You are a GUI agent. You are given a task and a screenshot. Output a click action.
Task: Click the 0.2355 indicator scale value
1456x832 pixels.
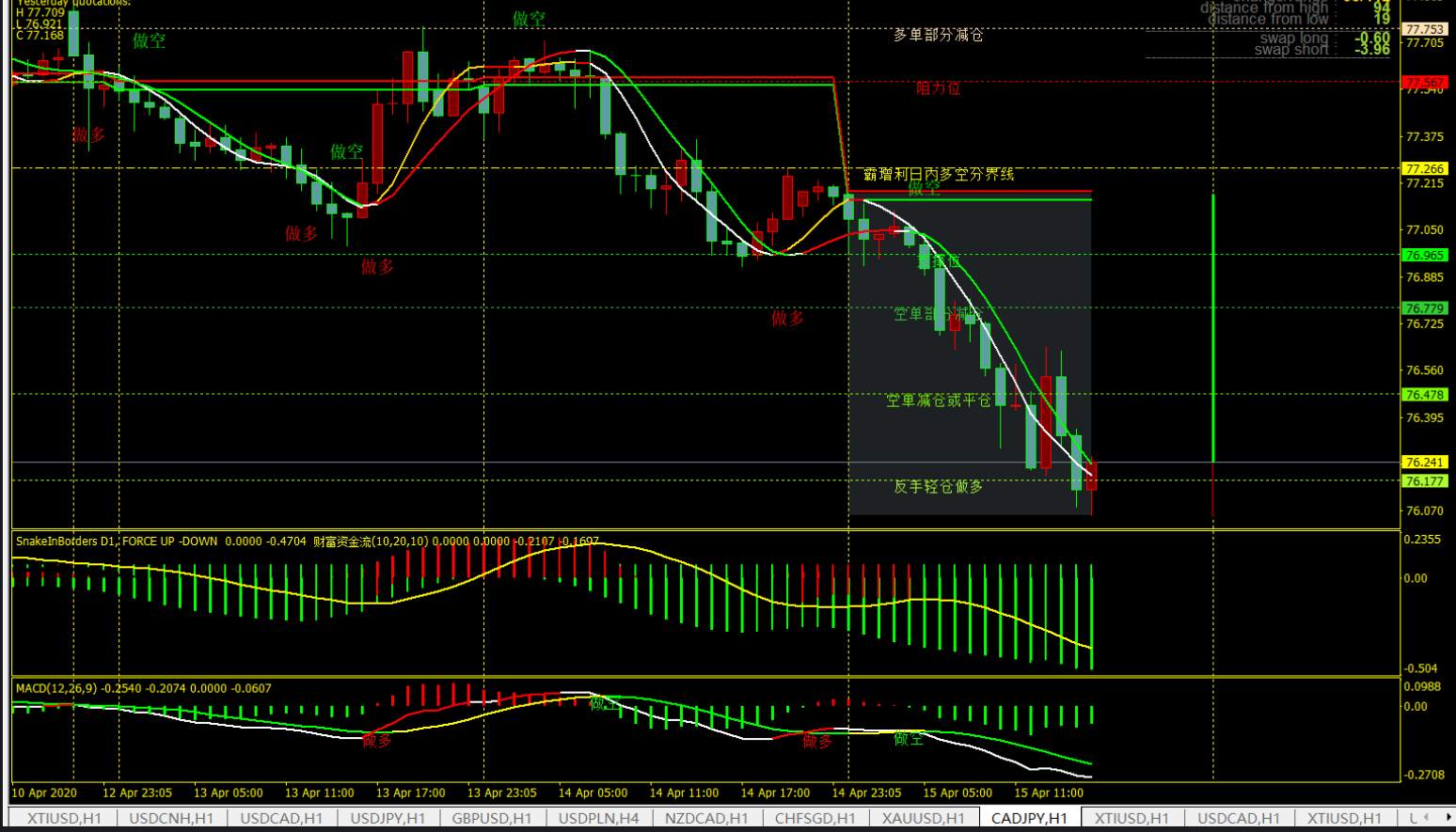click(x=1422, y=540)
